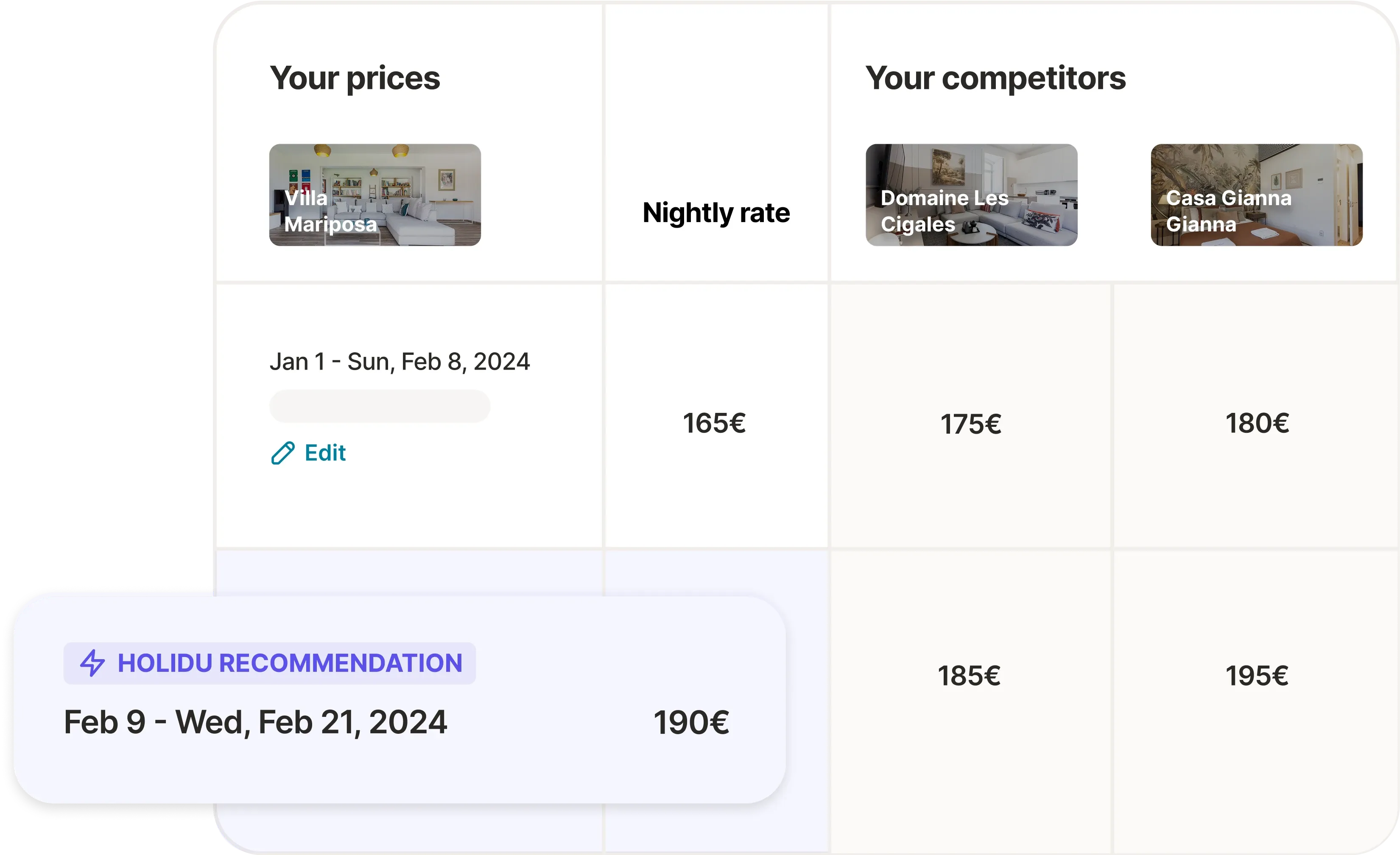
Task: Click the Edit link for January prices
Action: pos(324,453)
